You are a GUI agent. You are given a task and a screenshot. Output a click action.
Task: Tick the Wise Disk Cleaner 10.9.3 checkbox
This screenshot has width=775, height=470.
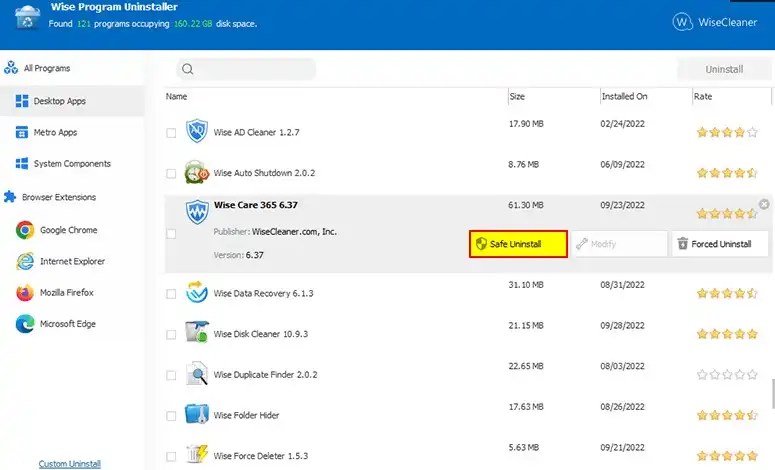point(171,335)
